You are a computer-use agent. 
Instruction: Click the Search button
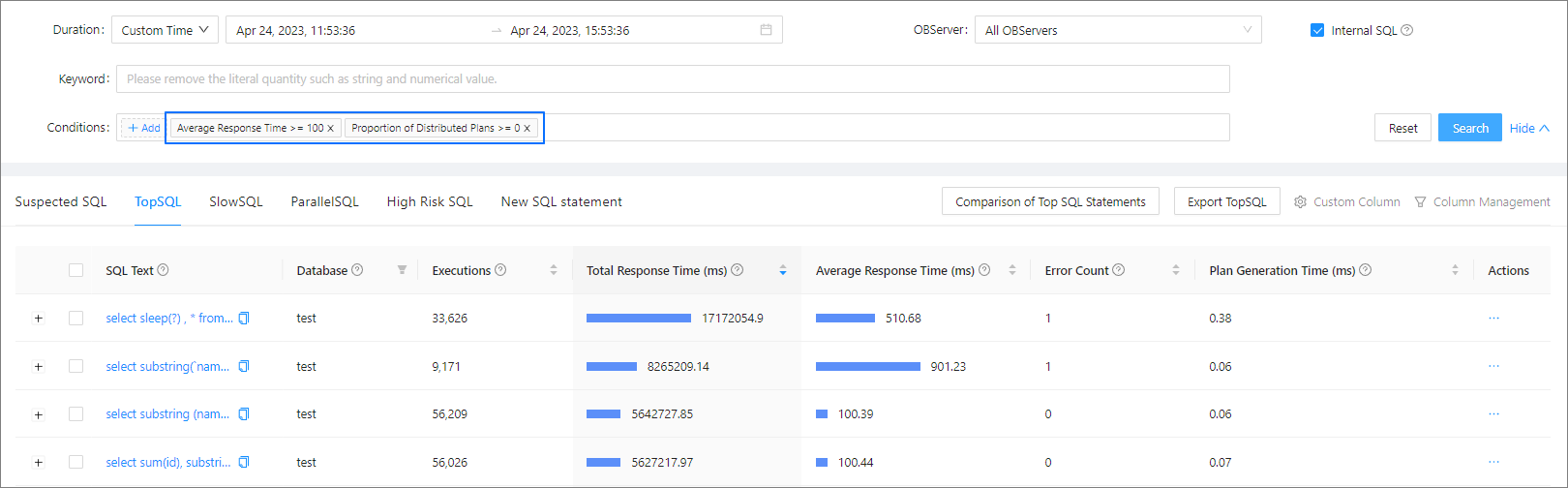(1469, 128)
